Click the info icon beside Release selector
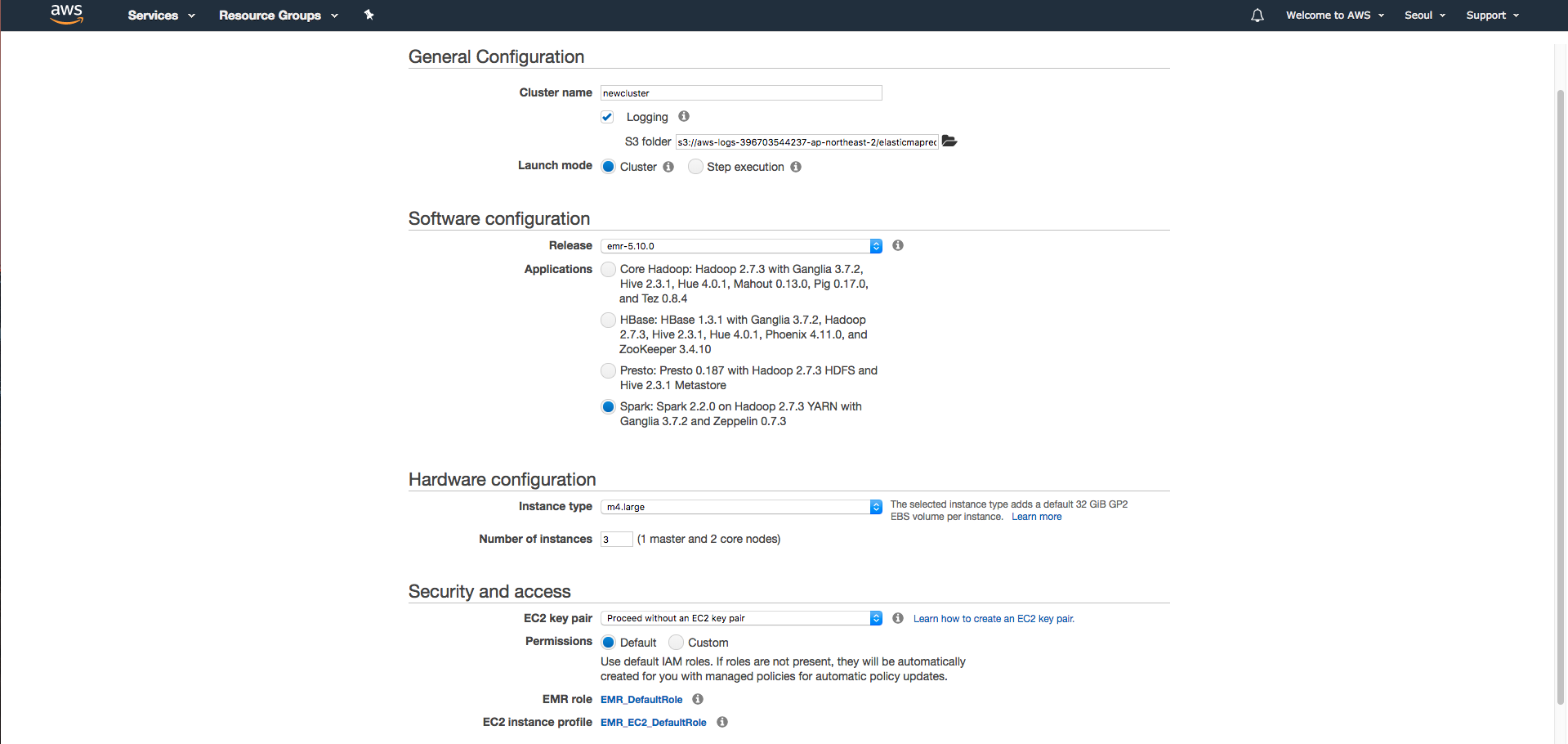This screenshot has height=744, width=1568. tap(896, 245)
